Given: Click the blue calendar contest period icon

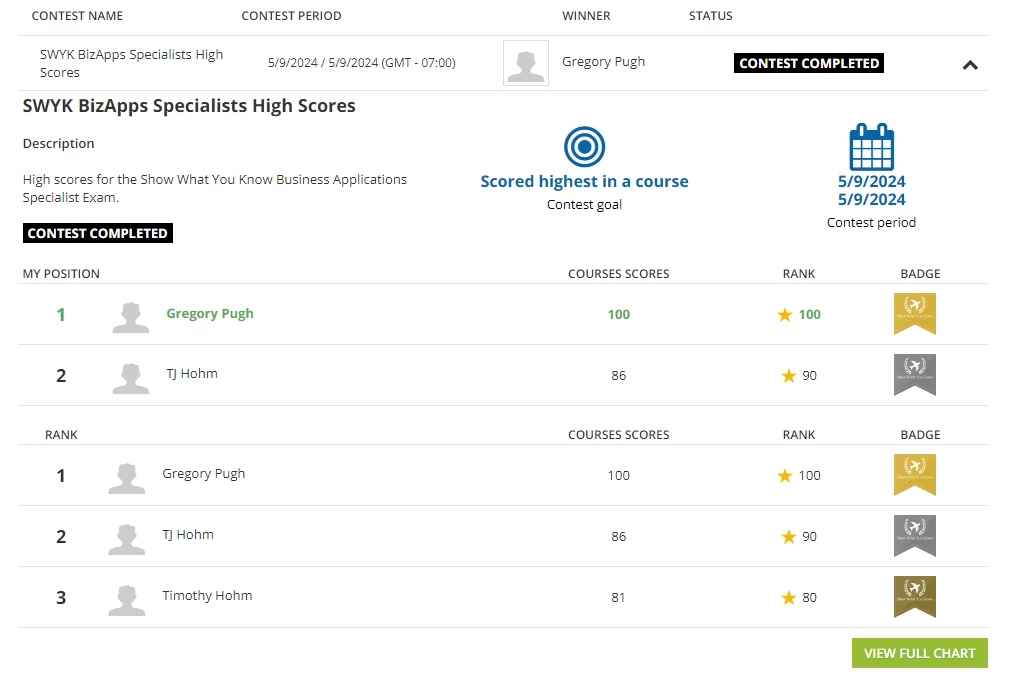Looking at the screenshot, I should [x=871, y=148].
